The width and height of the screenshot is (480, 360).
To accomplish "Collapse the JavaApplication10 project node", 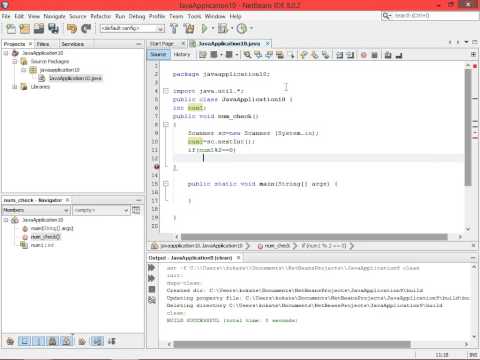I will [x=6, y=53].
